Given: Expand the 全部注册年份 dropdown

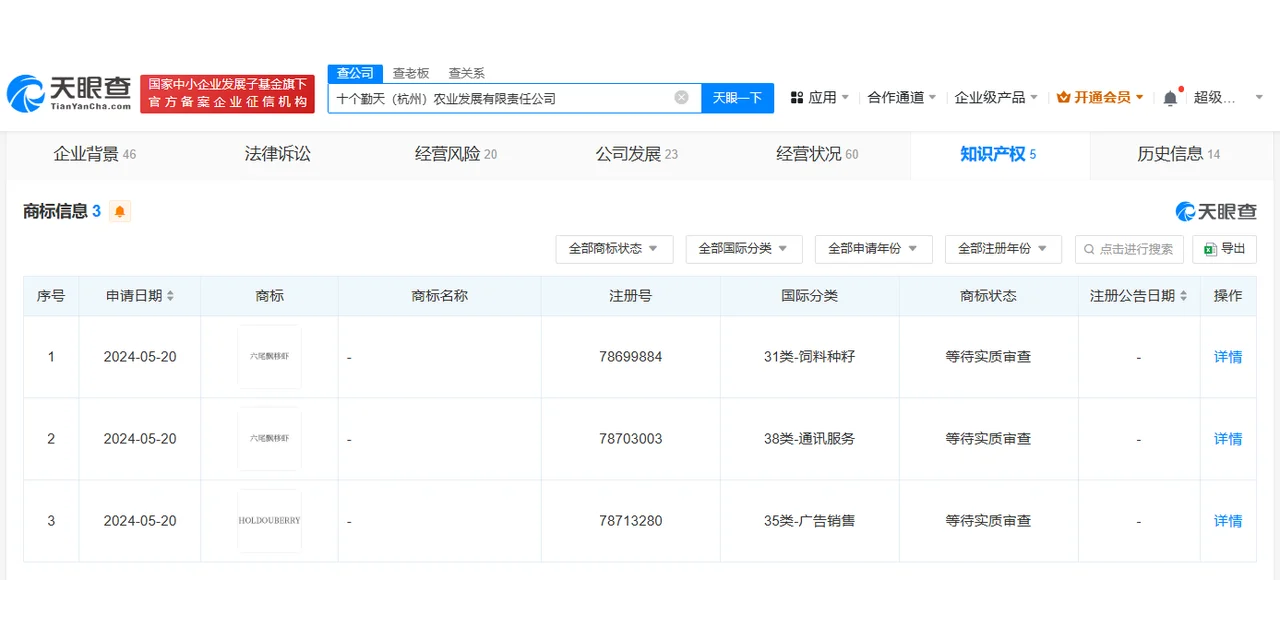Looking at the screenshot, I should pos(1003,249).
